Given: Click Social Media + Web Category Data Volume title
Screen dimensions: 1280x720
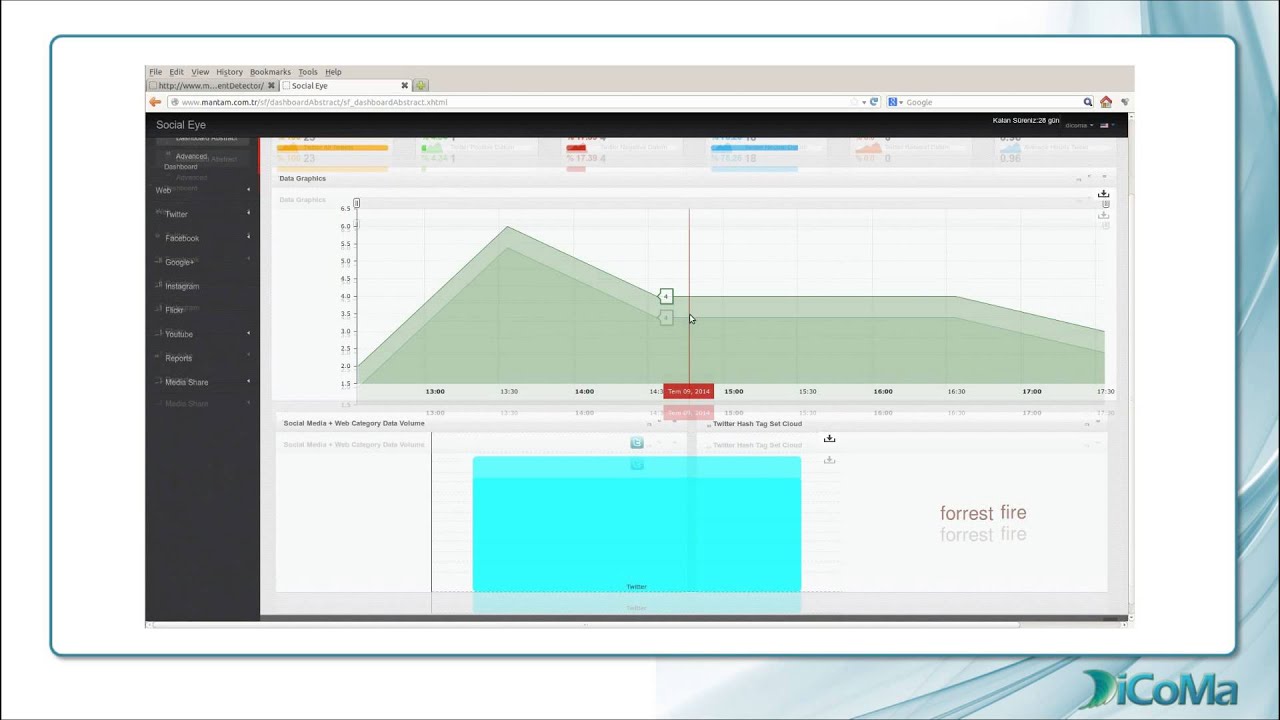Looking at the screenshot, I should pos(354,424).
